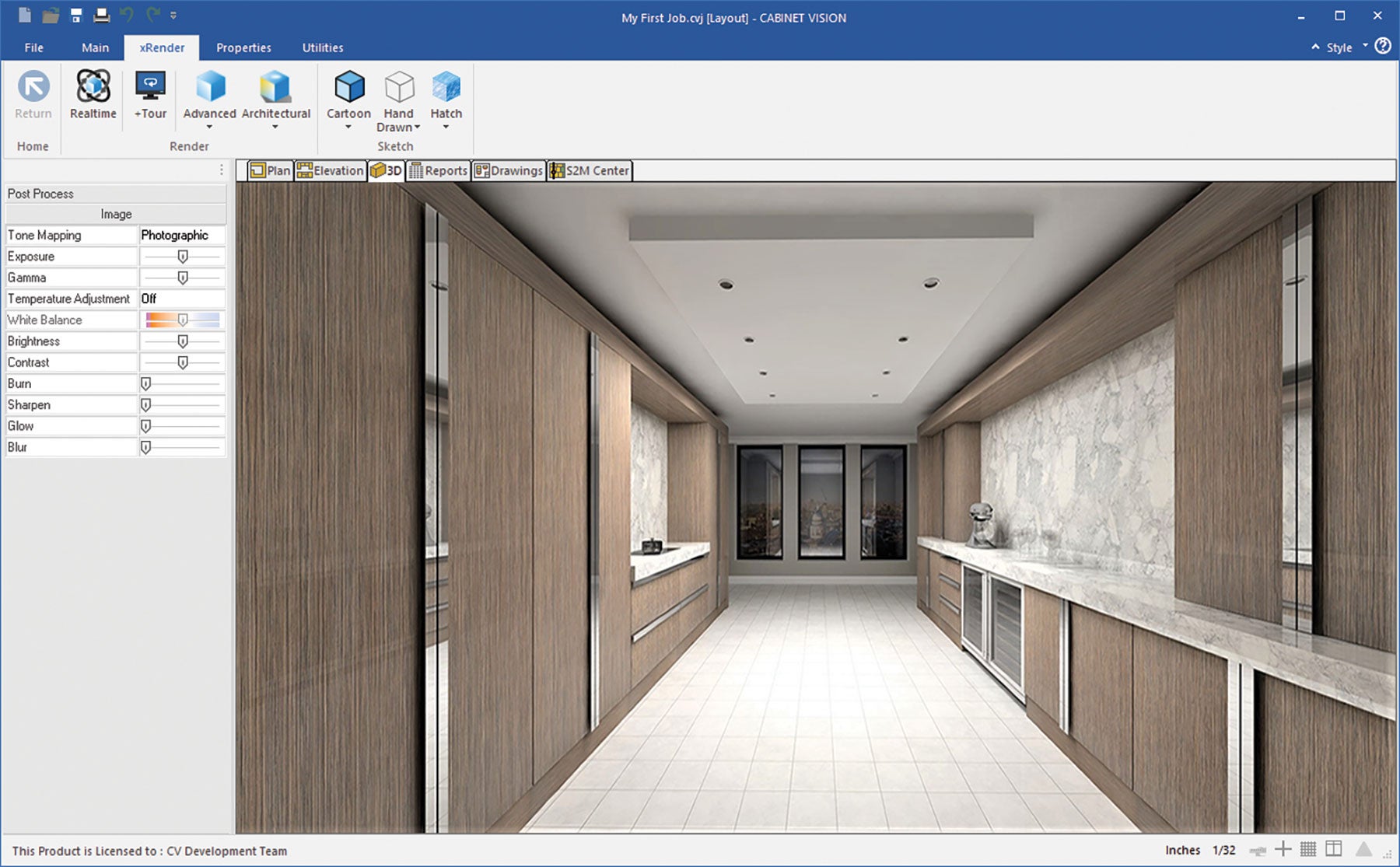Open the Elevation view tab
Image resolution: width=1400 pixels, height=867 pixels.
pyautogui.click(x=331, y=170)
